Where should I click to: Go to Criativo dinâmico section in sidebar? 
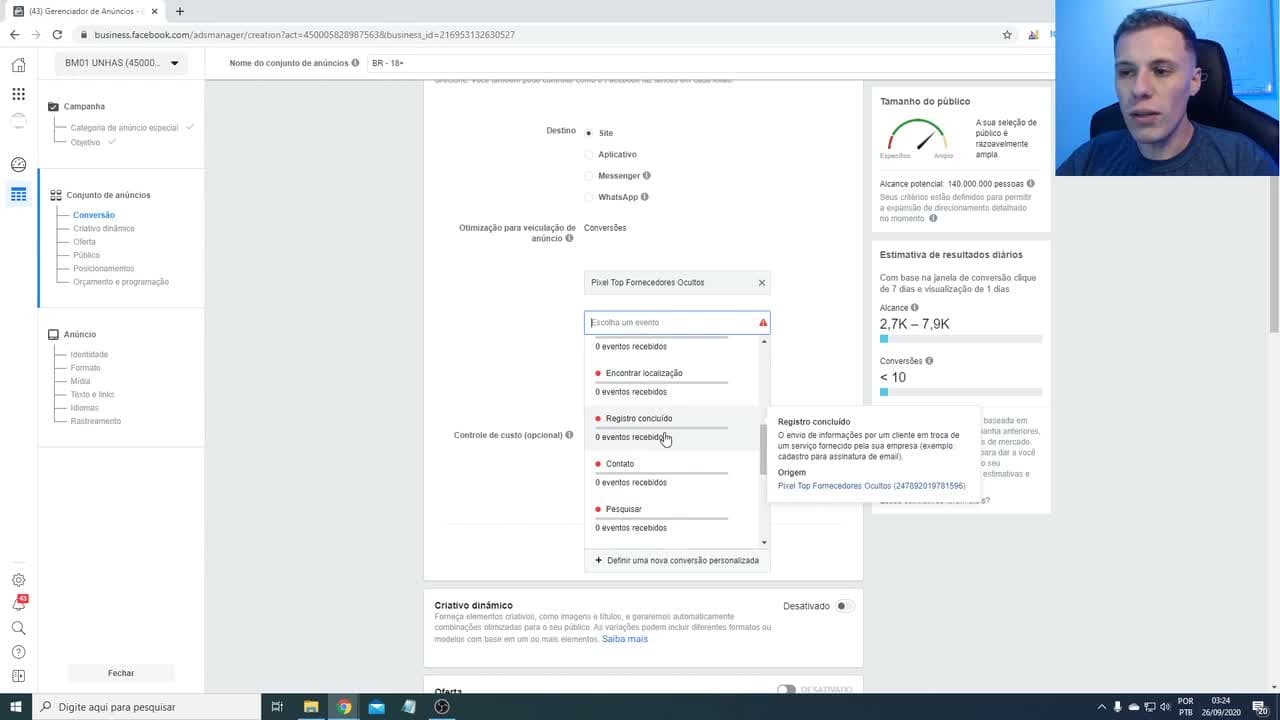[x=104, y=229]
